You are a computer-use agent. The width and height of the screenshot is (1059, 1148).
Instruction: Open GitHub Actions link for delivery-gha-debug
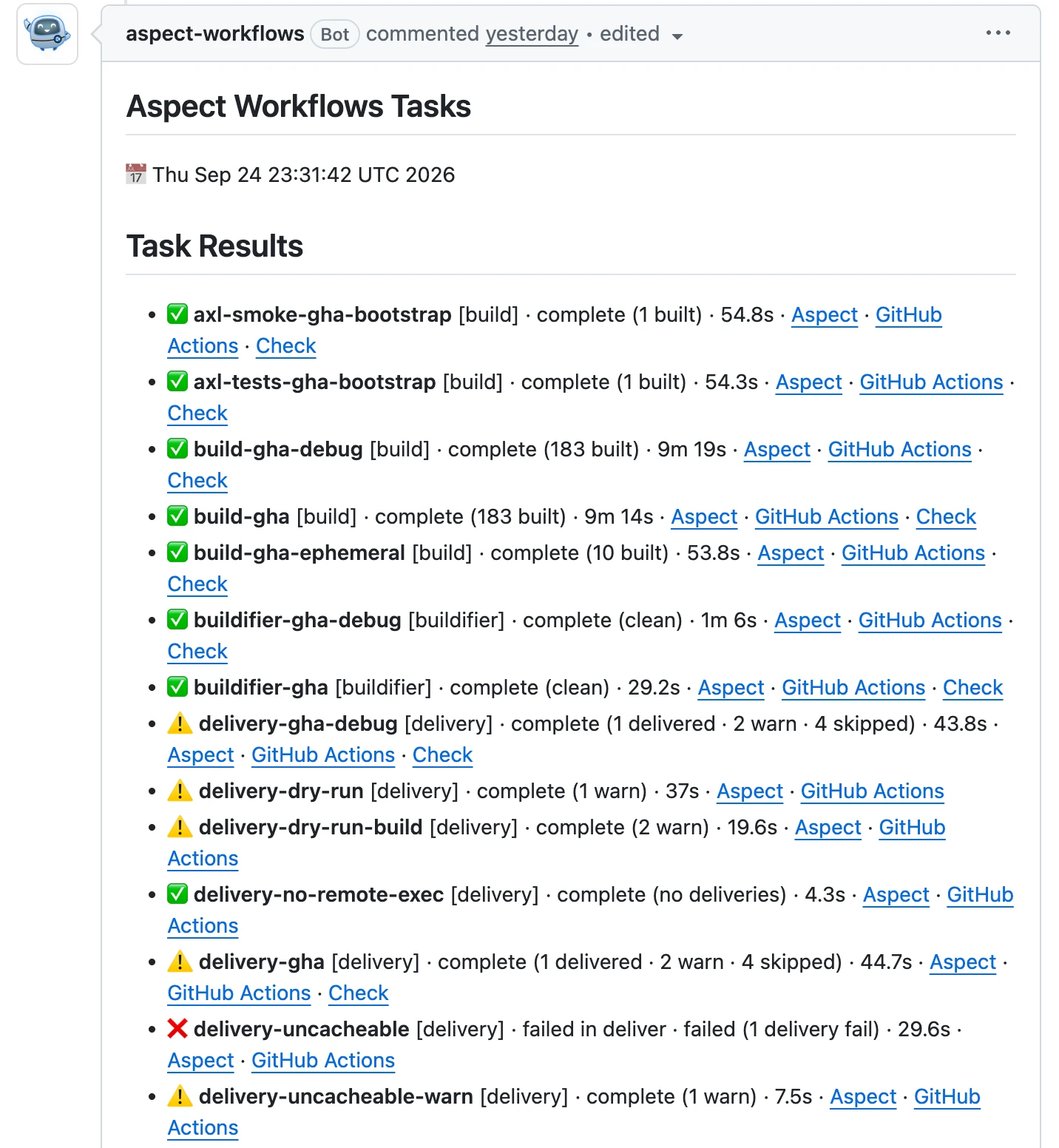coord(323,755)
